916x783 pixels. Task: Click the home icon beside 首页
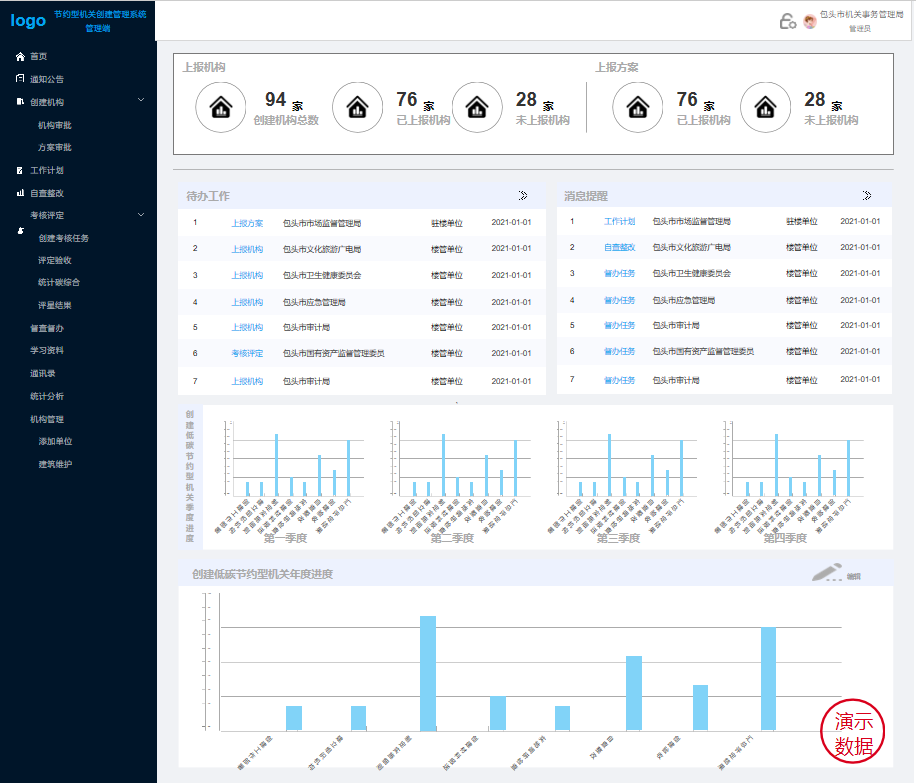(20, 57)
